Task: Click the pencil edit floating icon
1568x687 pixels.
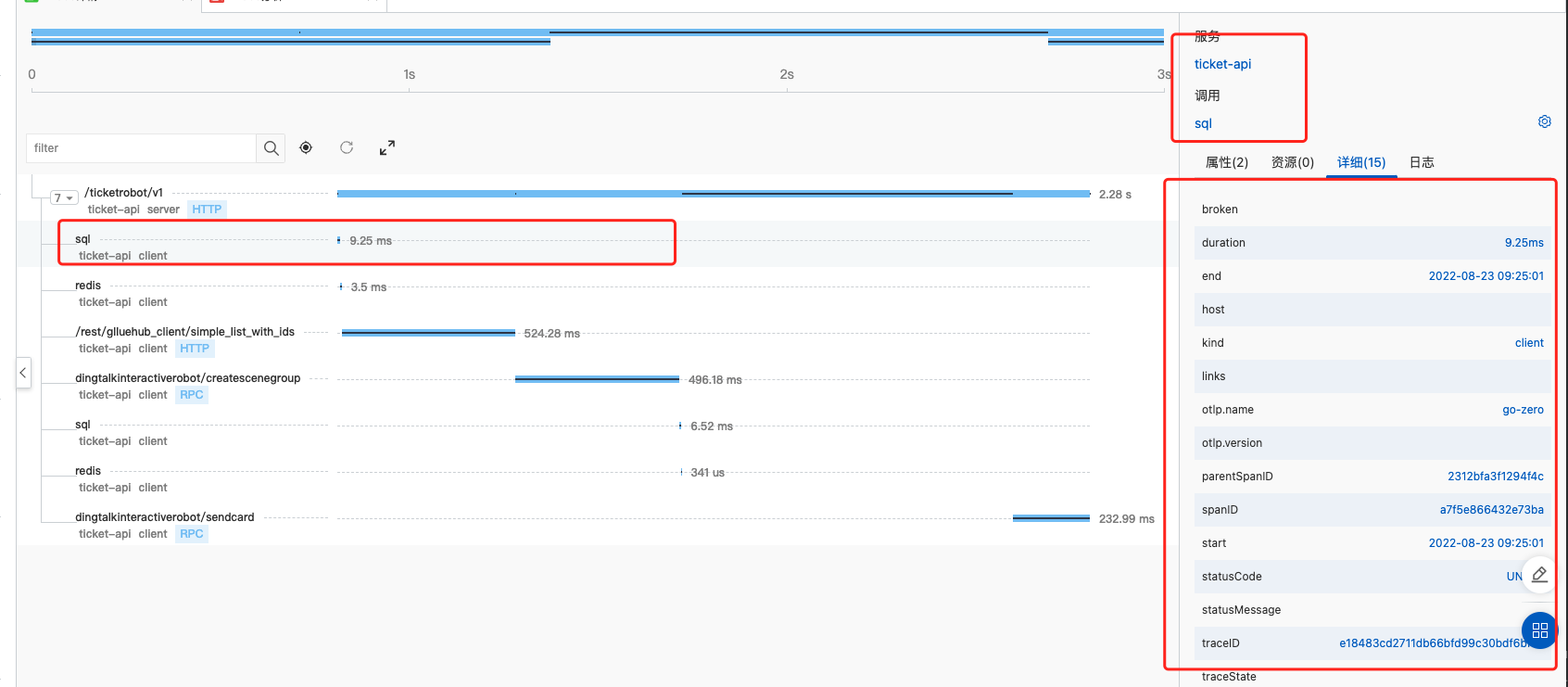Action: click(1539, 575)
